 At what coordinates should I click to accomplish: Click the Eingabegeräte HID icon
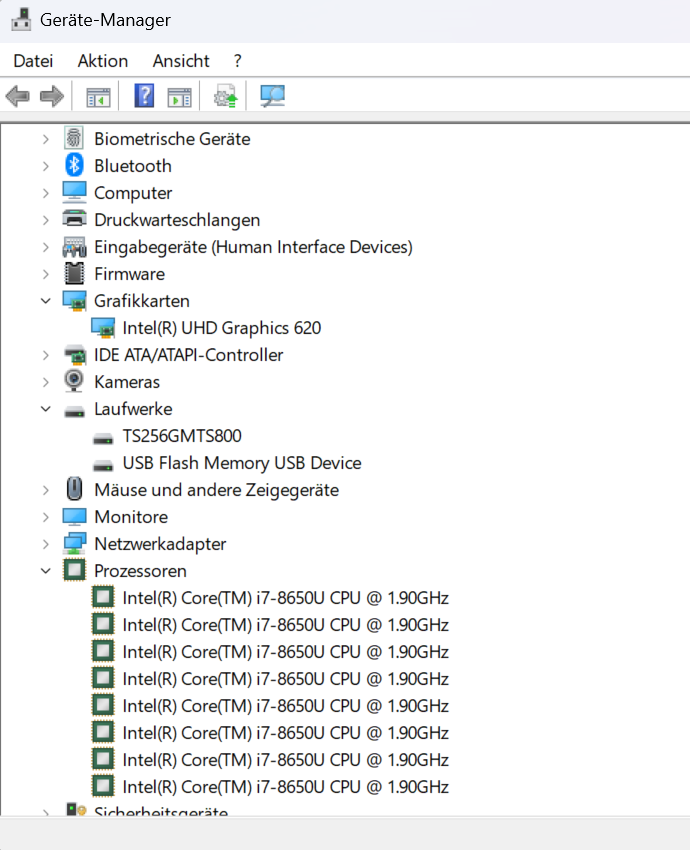click(74, 247)
